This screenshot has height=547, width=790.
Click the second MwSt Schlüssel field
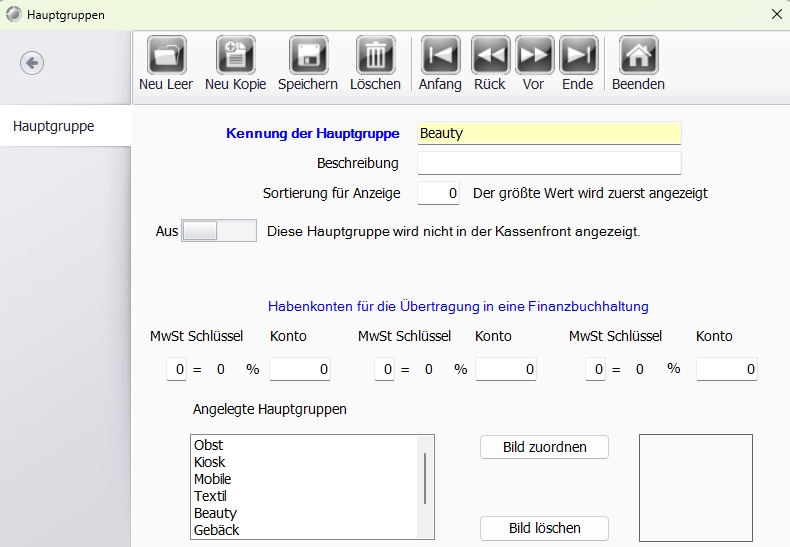pyautogui.click(x=384, y=369)
